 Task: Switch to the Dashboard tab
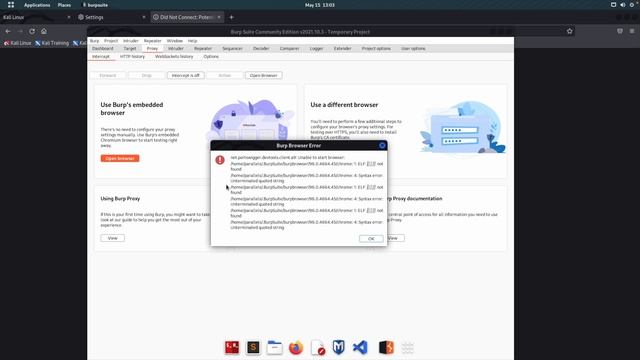pos(103,48)
